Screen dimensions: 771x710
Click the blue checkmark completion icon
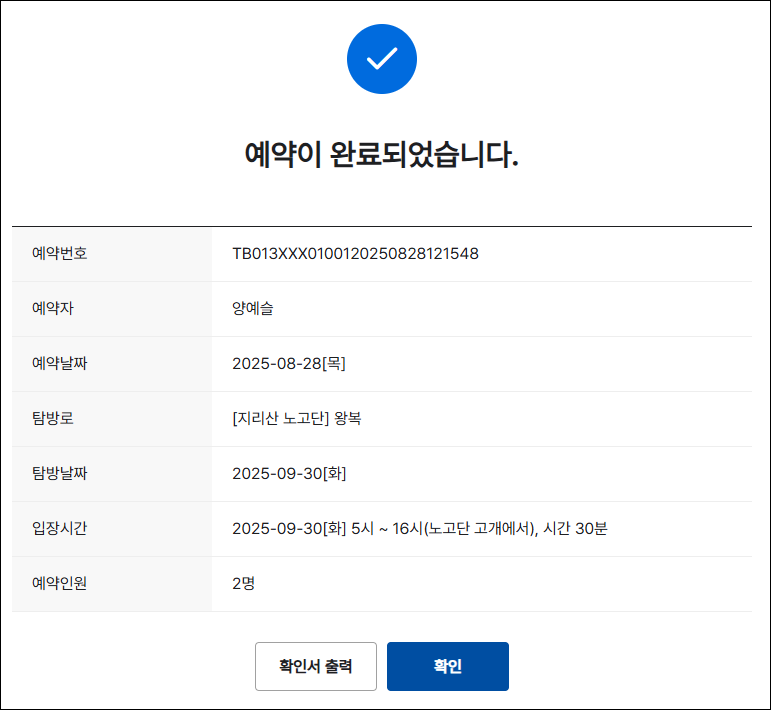[x=382, y=59]
